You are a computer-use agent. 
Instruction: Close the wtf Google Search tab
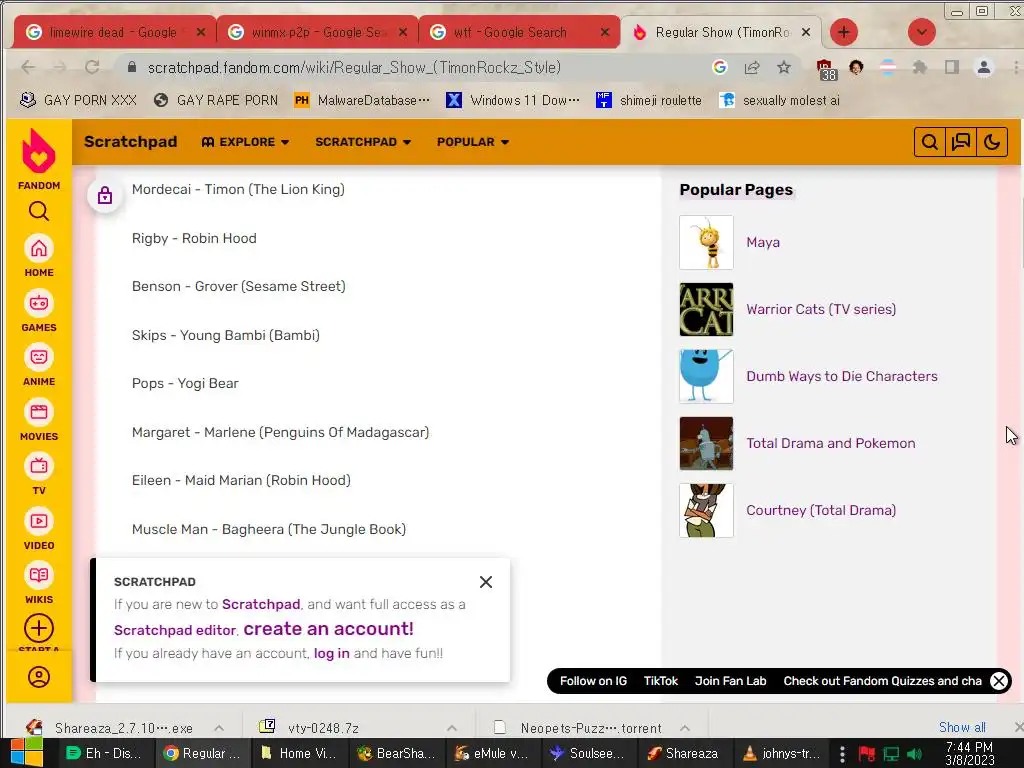[x=605, y=32]
